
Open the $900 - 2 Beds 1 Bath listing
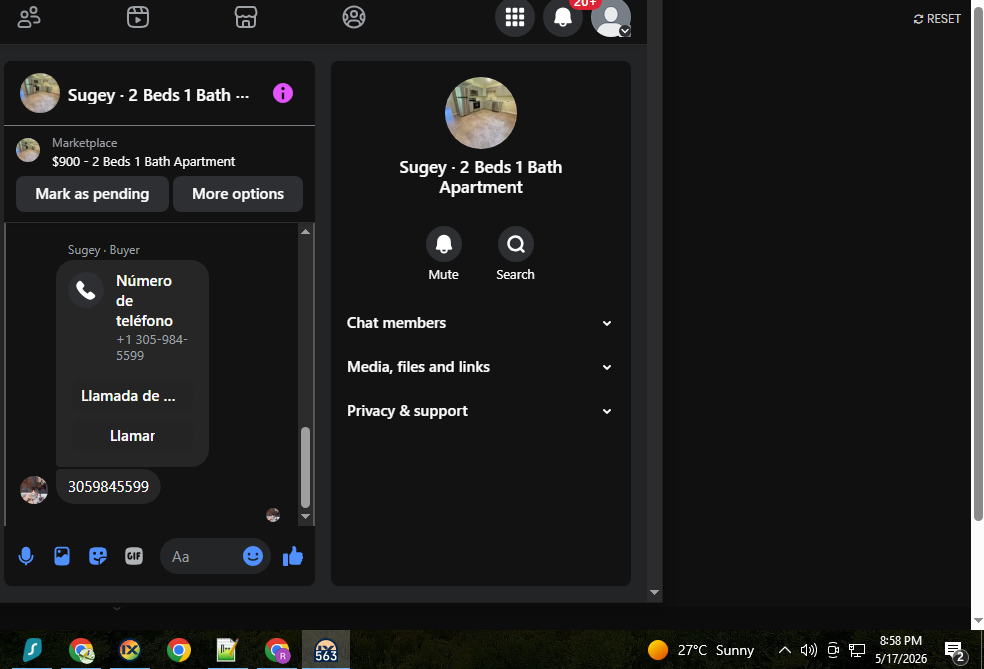point(143,161)
